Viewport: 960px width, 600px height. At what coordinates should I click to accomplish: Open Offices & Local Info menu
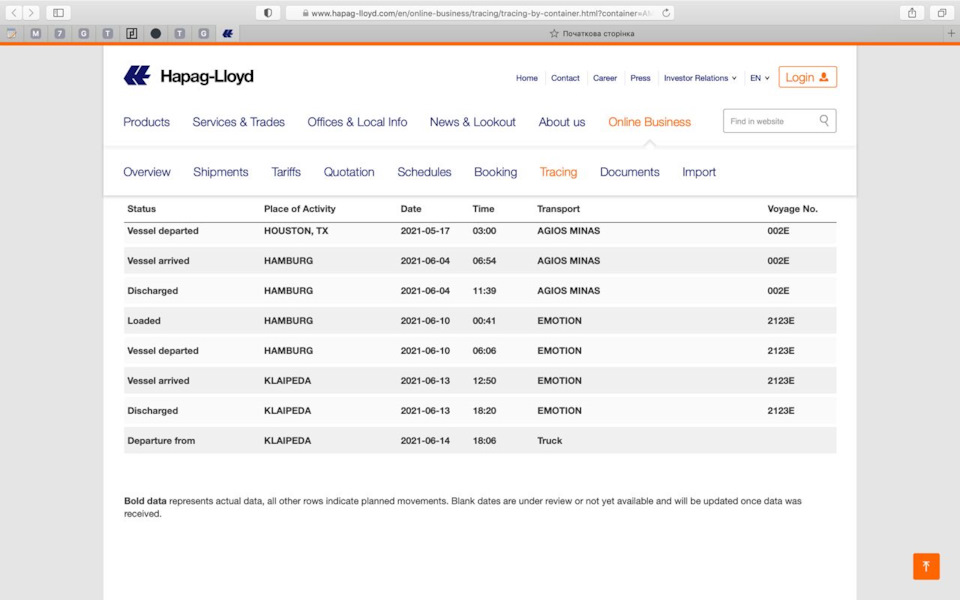pyautogui.click(x=357, y=122)
